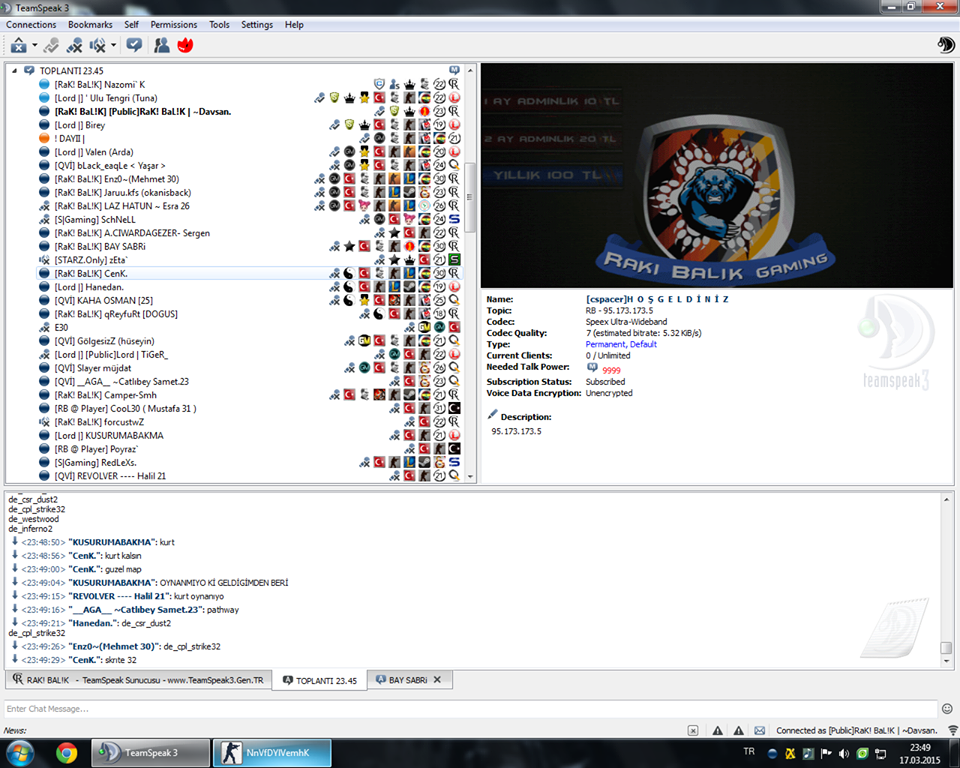Click the grayed-out checkmark user toolbar icon

click(51, 45)
